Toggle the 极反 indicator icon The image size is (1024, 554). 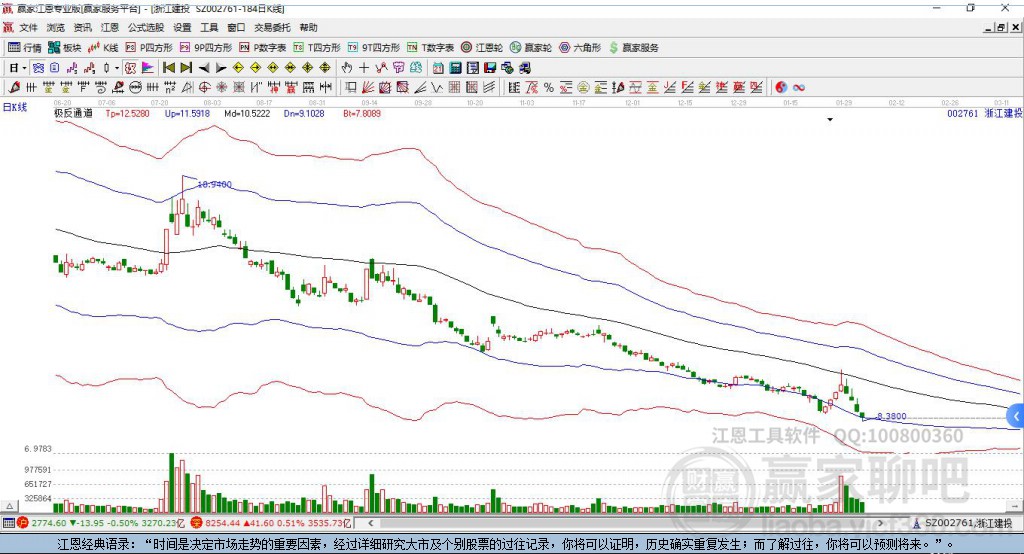[131, 68]
